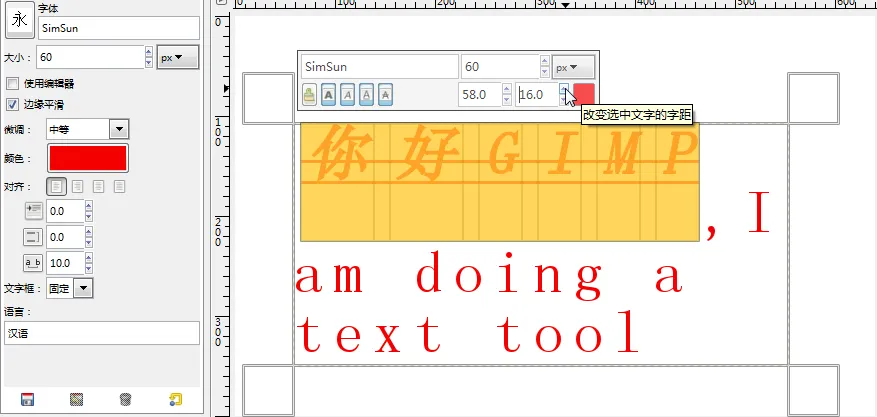
Task: Click the kerning field showing 16.0
Action: pyautogui.click(x=537, y=94)
